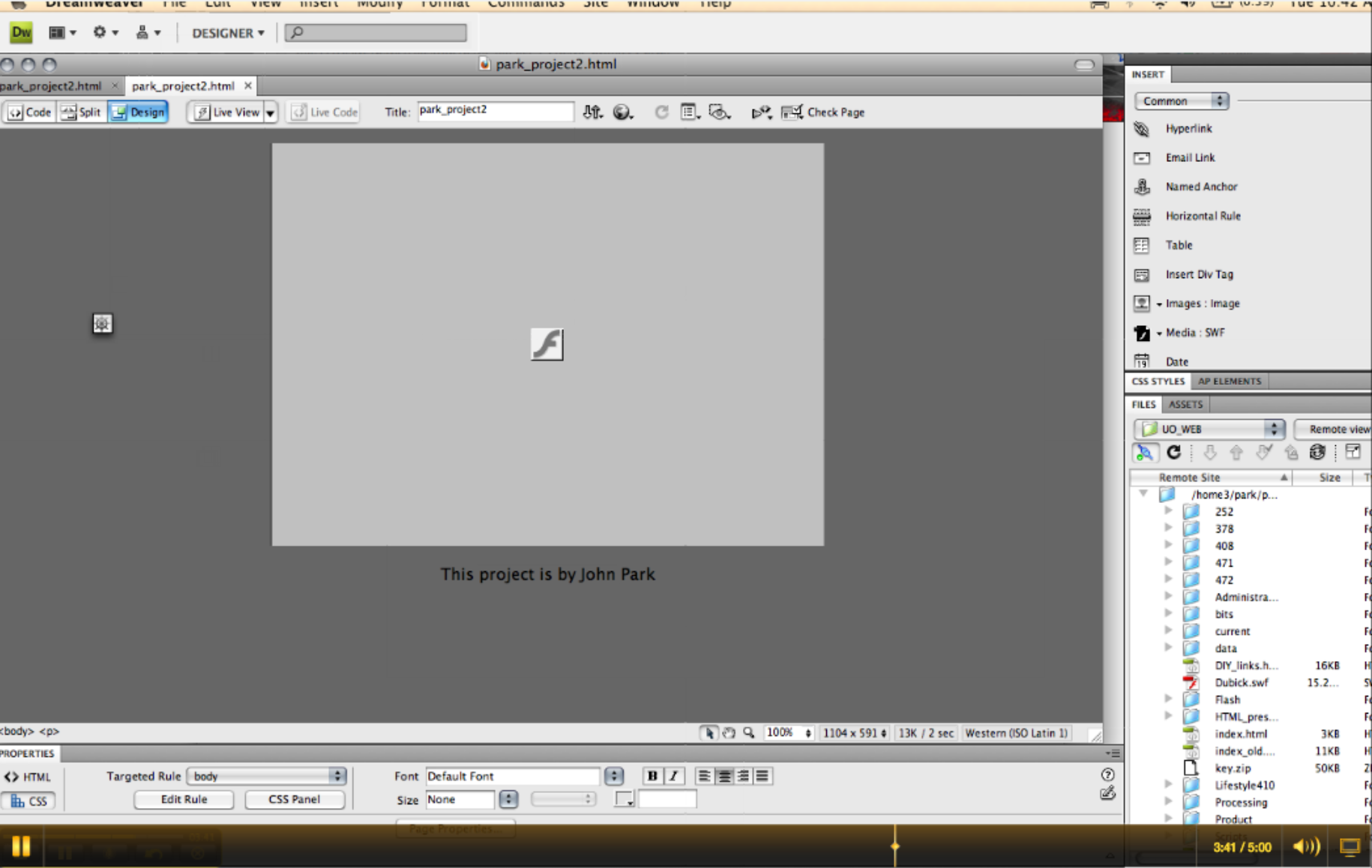The height and width of the screenshot is (868, 1372).
Task: Open the File Management icon in document toolbar
Action: 592,112
